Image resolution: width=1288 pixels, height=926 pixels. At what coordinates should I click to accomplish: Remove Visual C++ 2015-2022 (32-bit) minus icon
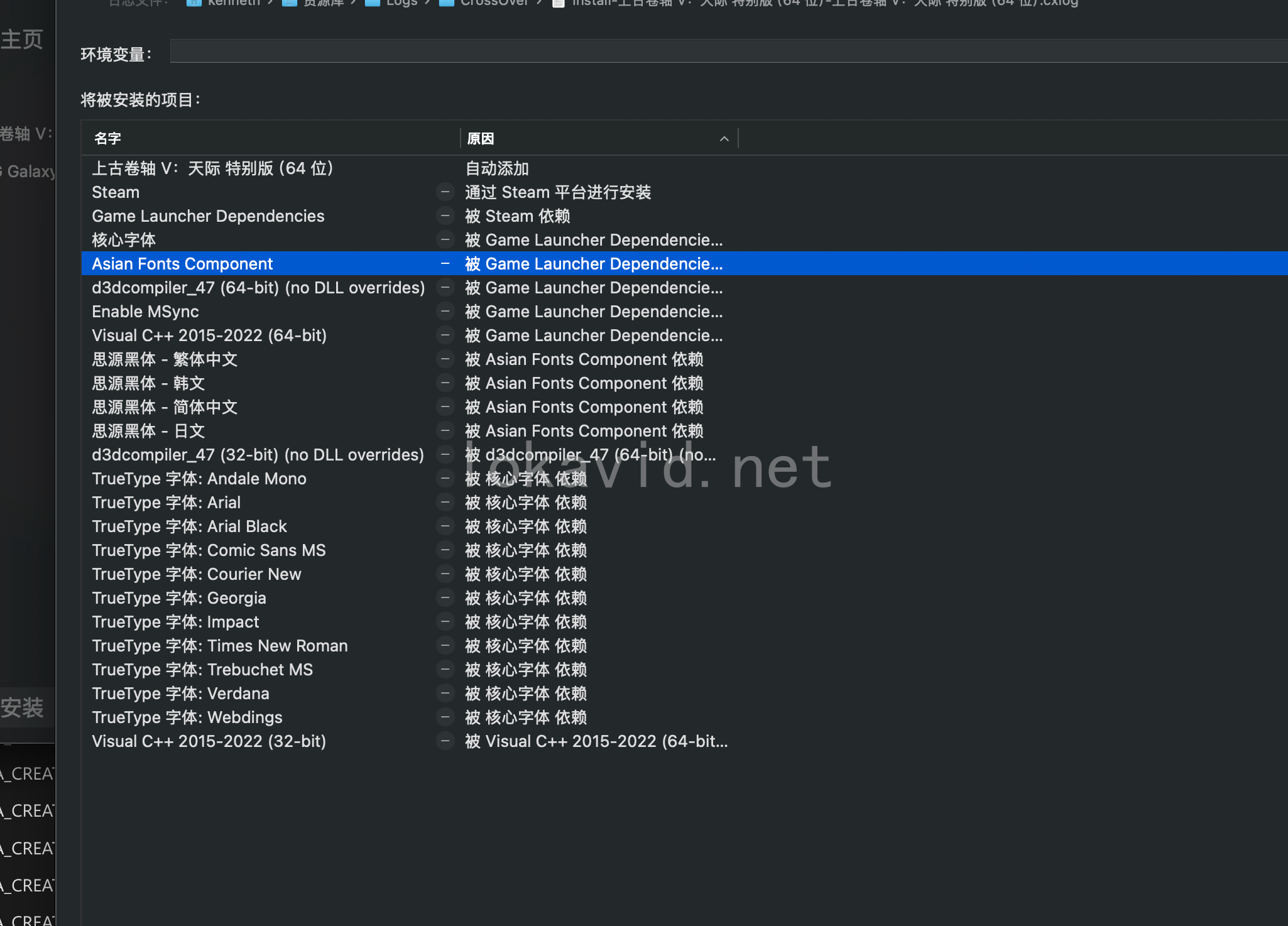click(x=445, y=741)
